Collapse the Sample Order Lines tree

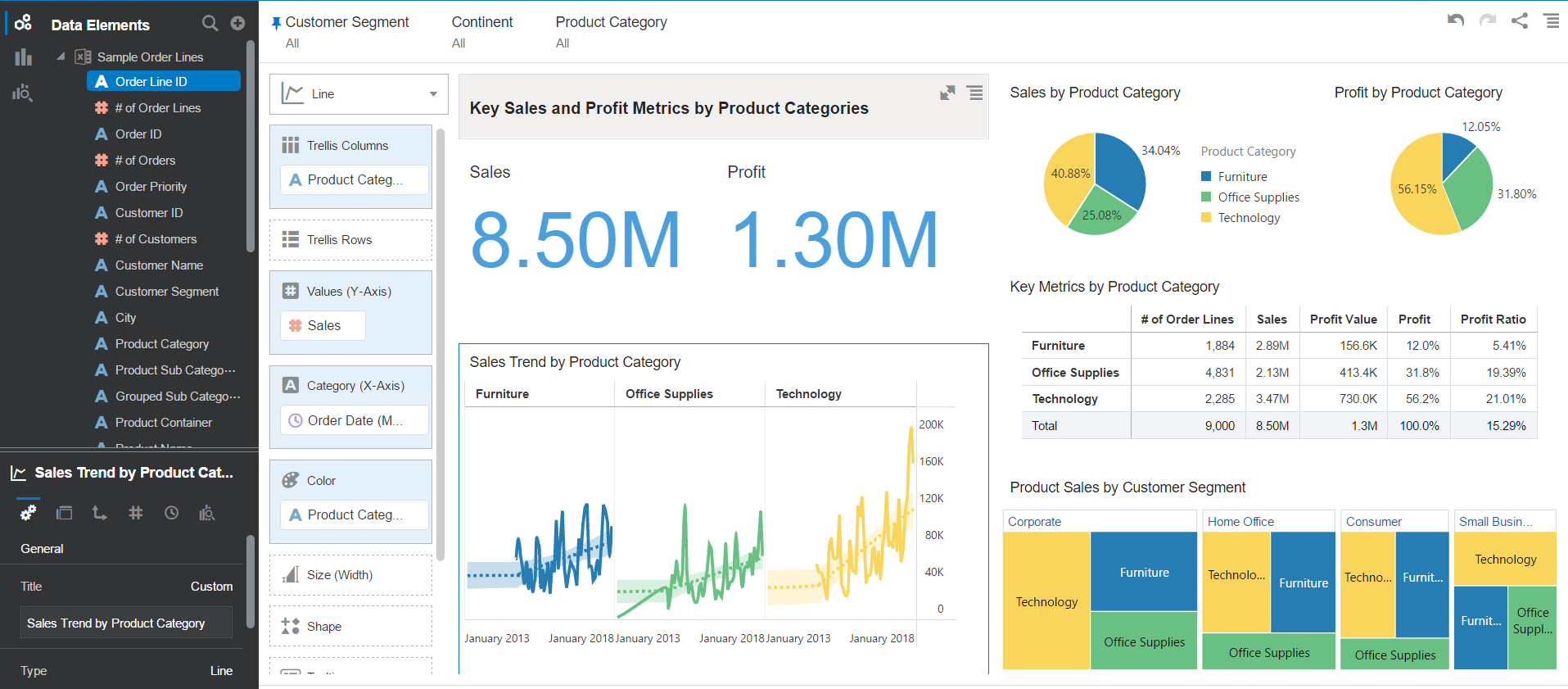[x=61, y=57]
